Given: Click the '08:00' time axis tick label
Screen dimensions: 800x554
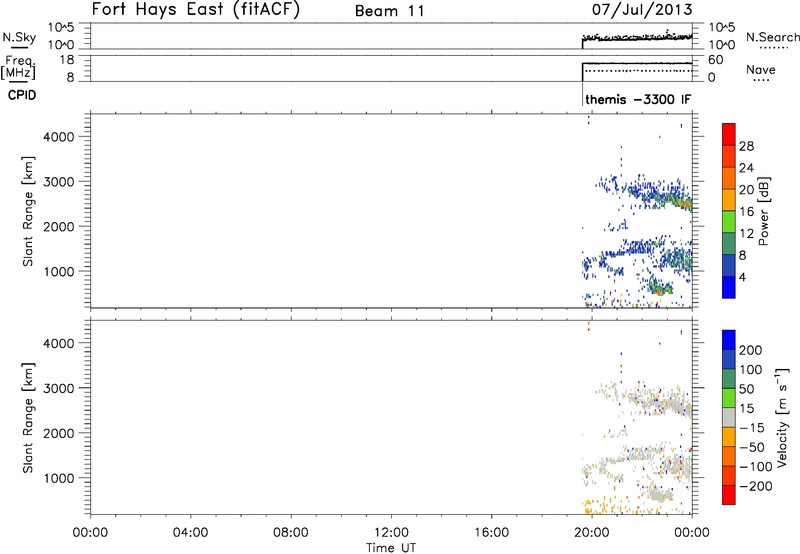Looking at the screenshot, I should click(291, 533).
